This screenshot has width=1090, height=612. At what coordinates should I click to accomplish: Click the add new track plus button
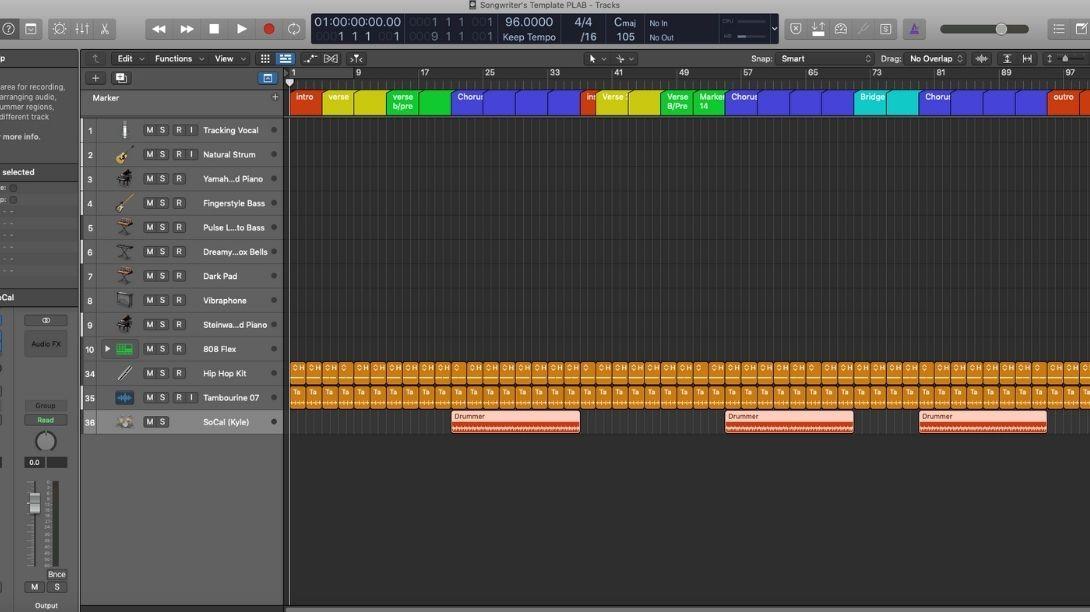95,78
